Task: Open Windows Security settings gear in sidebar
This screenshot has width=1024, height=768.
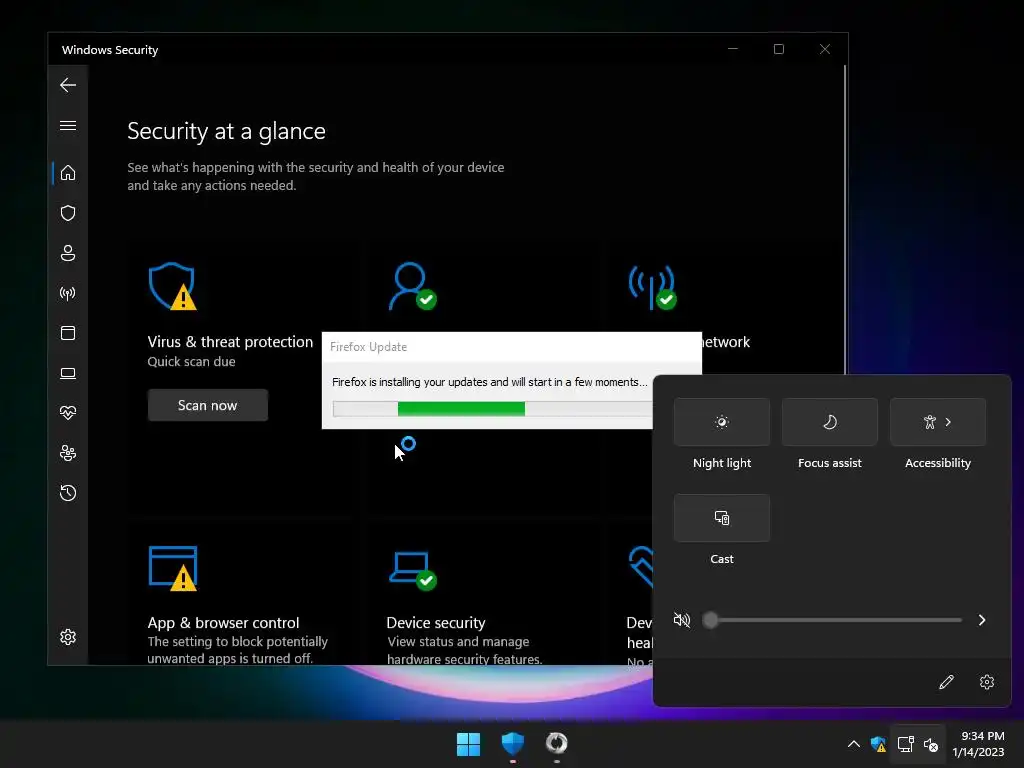Action: coord(68,637)
